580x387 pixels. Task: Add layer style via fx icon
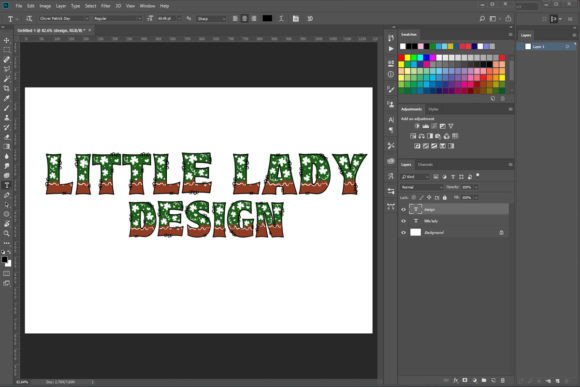point(456,380)
